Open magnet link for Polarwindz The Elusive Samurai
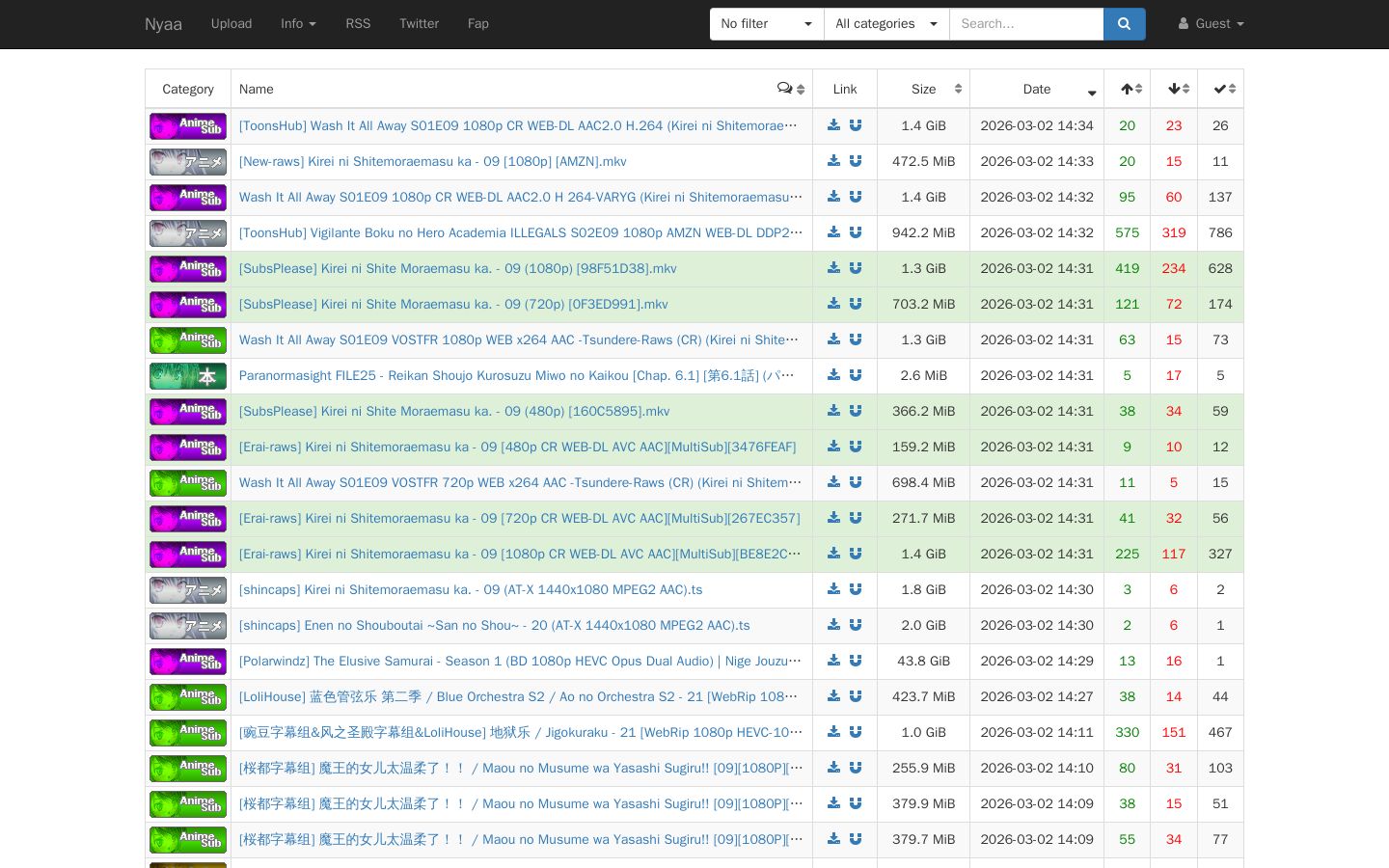 856,661
